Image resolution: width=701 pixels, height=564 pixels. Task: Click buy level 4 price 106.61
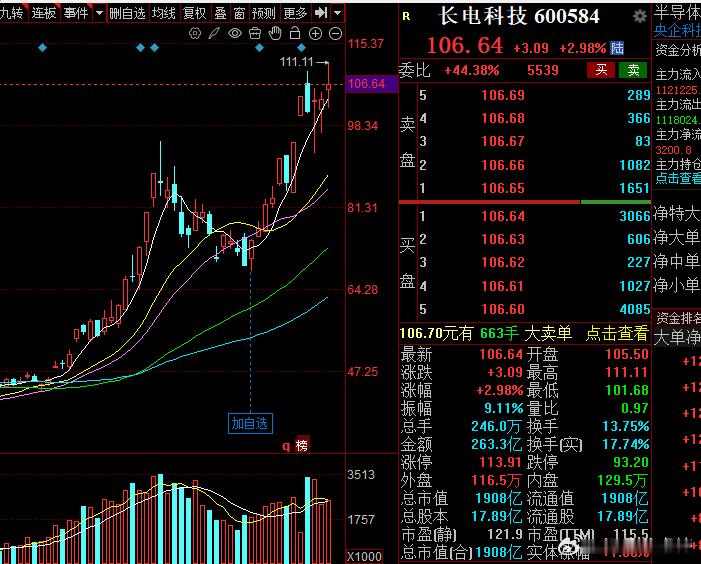(503, 286)
